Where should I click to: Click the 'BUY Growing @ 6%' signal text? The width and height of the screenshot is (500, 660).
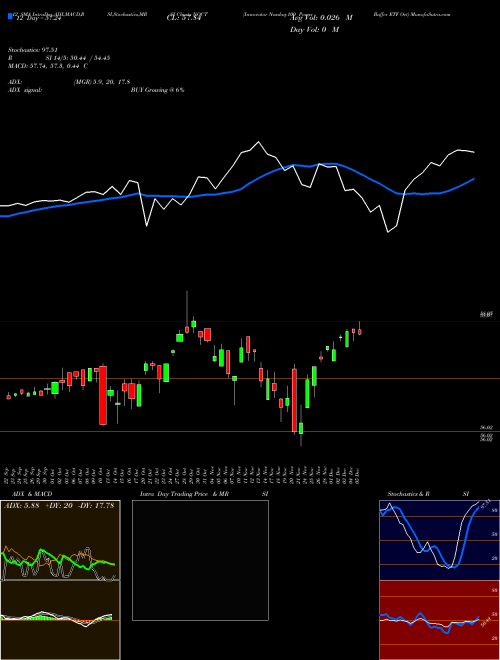point(157,90)
